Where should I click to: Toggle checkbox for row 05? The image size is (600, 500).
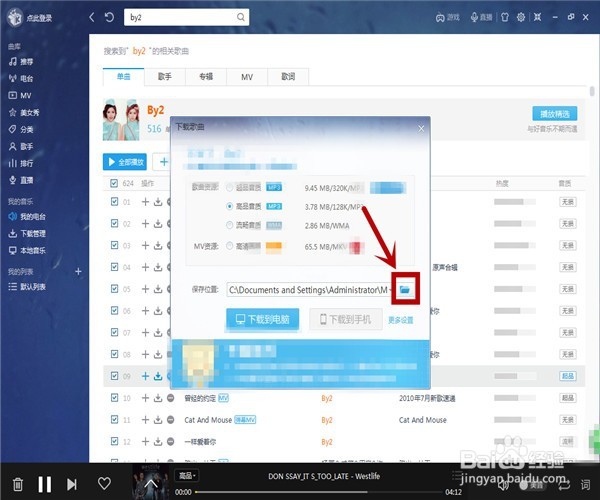click(x=114, y=289)
